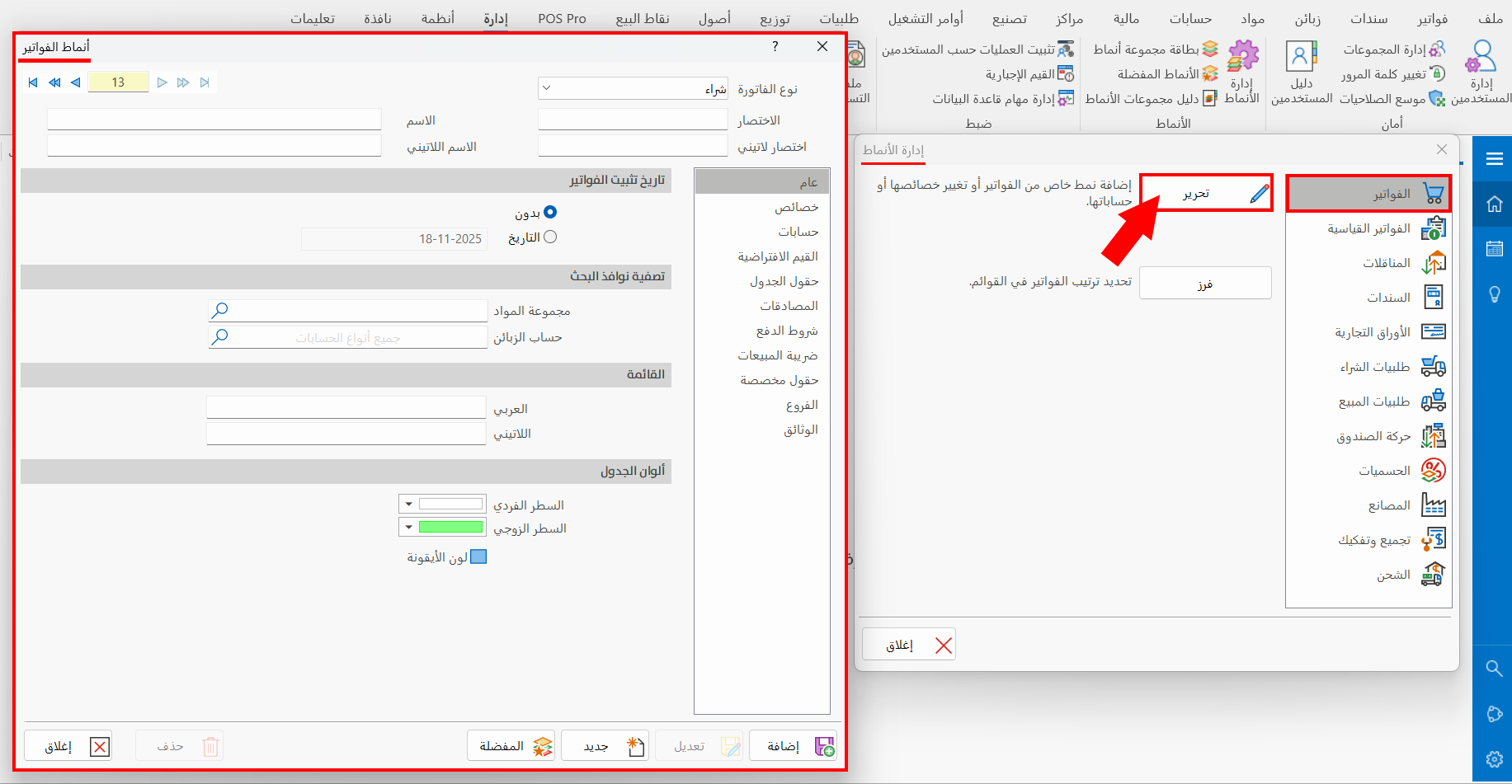Select طلبات الشراء icon in the right panel
This screenshot has height=784, width=1512.
1433,366
